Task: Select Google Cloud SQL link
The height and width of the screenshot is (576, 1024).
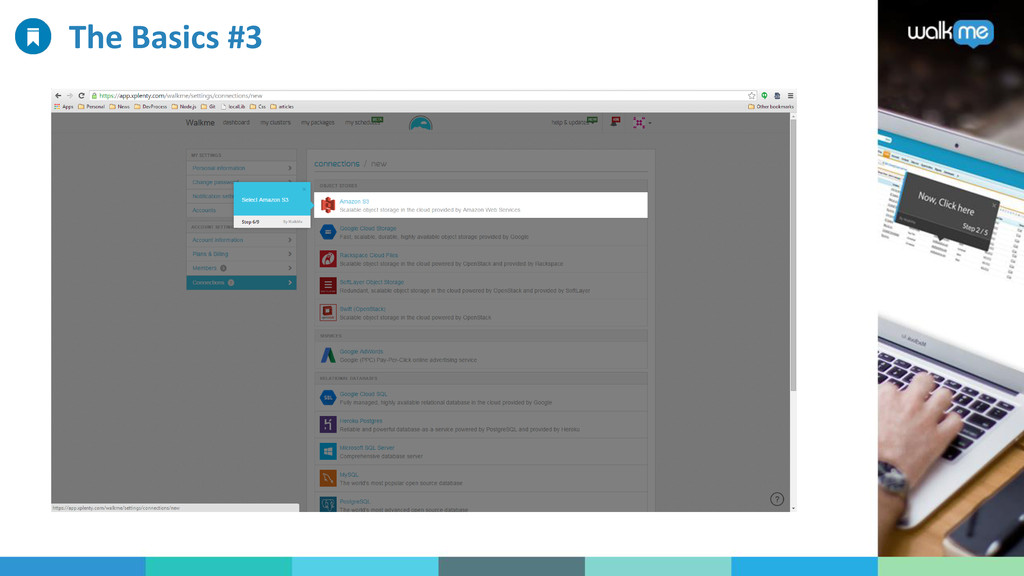Action: [363, 394]
